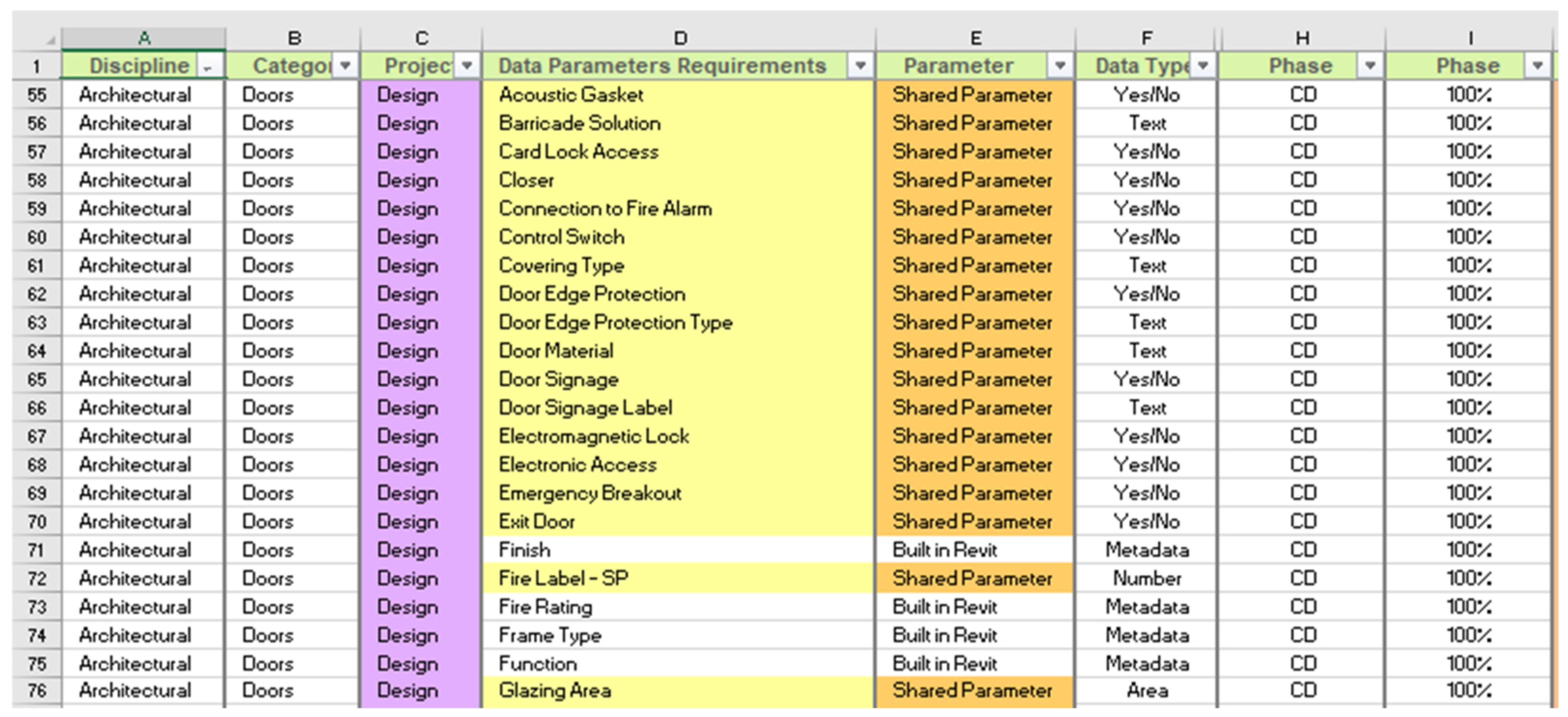
Task: Select row 71 header
Action: tap(36, 550)
